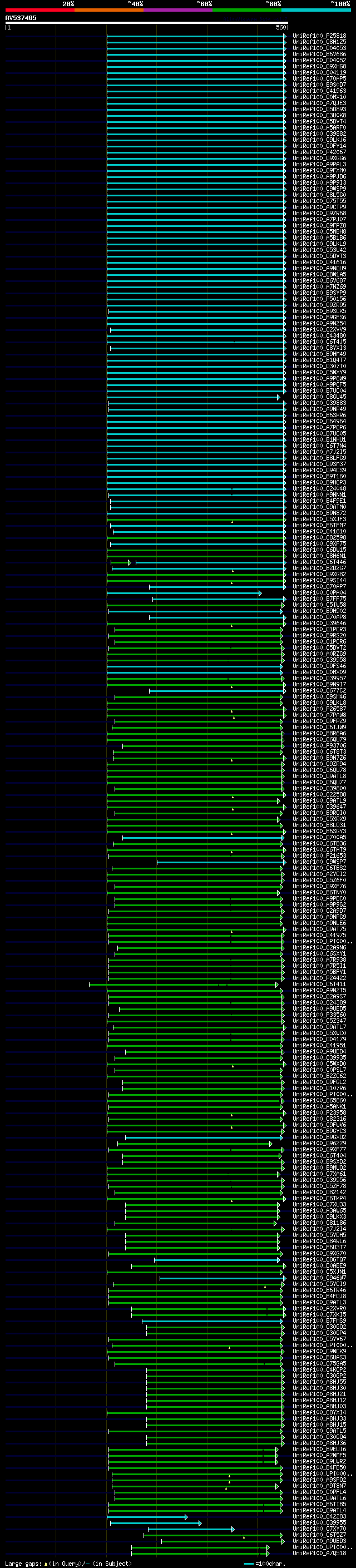This screenshot has width=356, height=1568.
Task: Click the label UniRef100_Q5DVT2
Action: pos(319,647)
